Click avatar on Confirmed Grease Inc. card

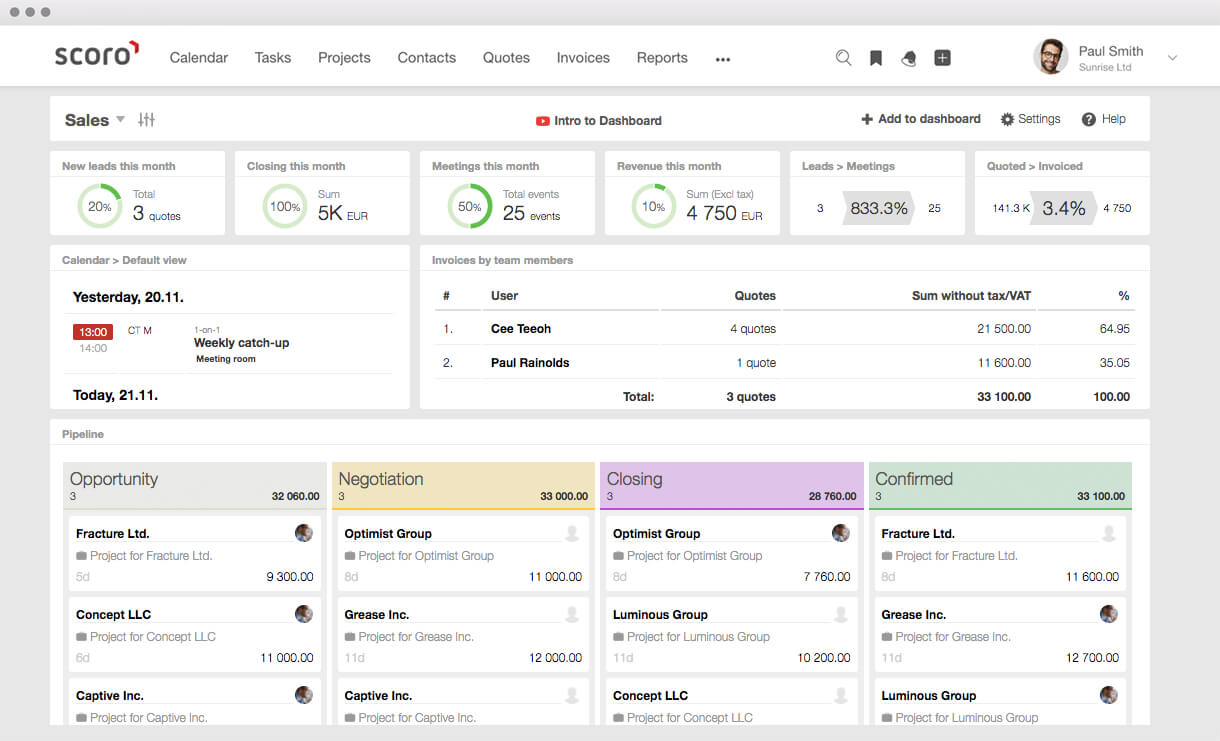[x=1109, y=614]
